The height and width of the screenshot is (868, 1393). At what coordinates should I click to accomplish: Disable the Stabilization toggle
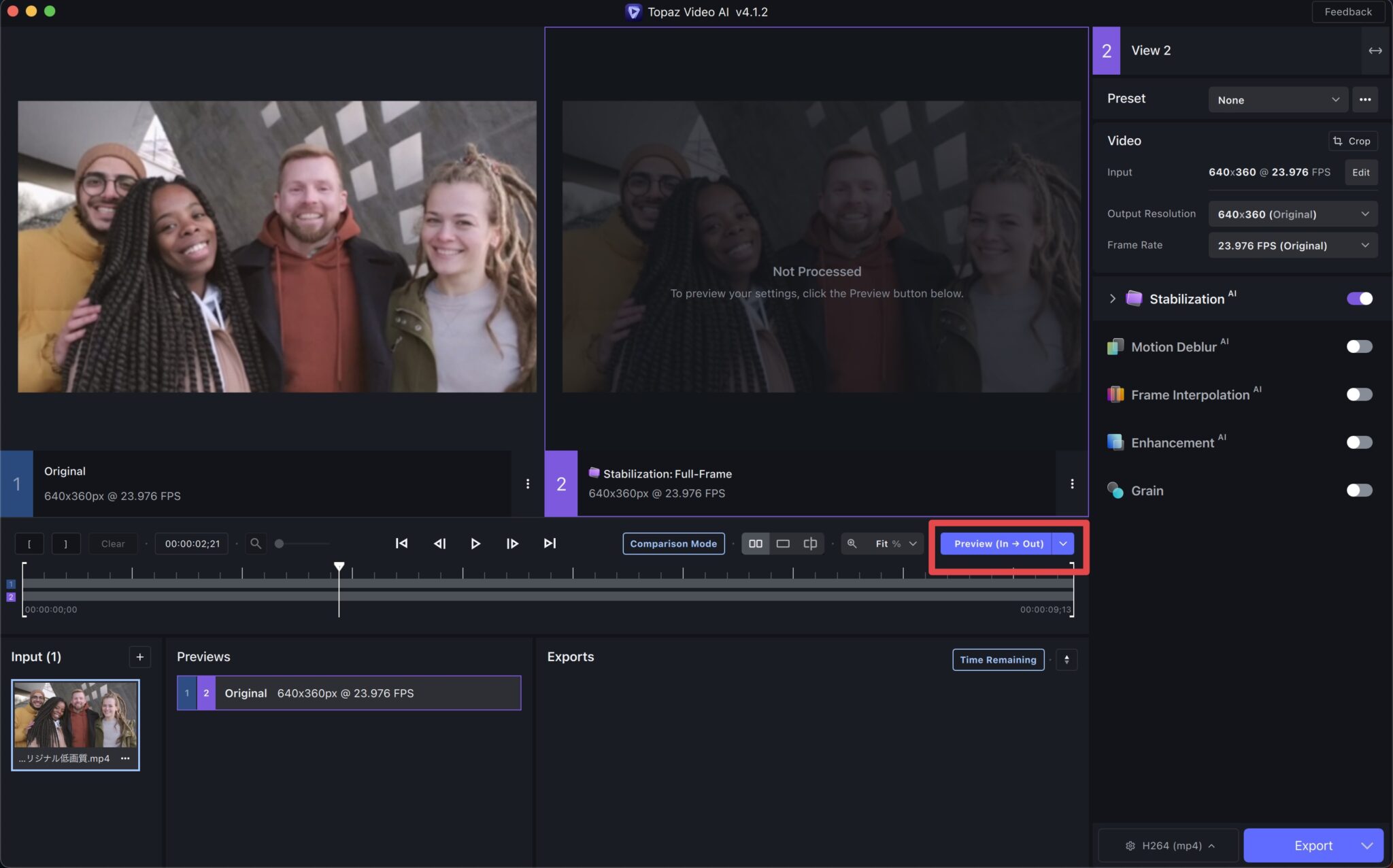point(1360,299)
